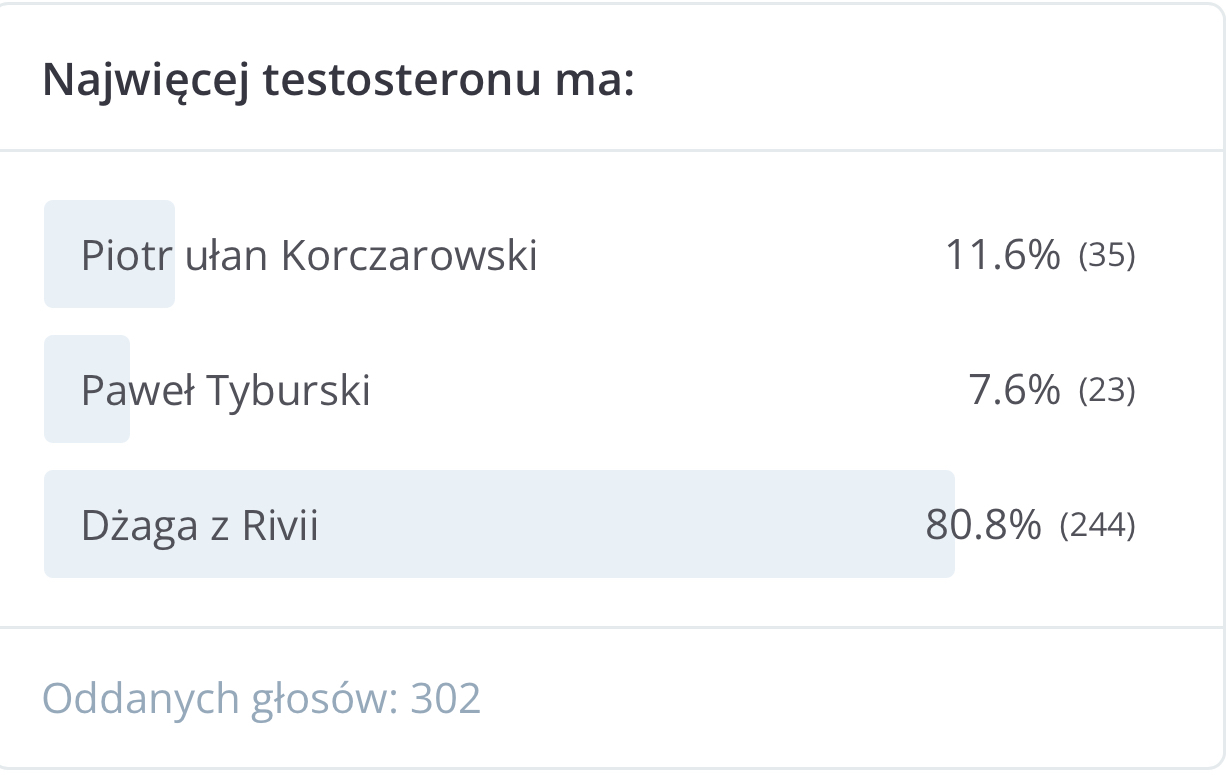Click the (23) vote count
The height and width of the screenshot is (778, 1228).
click(1107, 391)
